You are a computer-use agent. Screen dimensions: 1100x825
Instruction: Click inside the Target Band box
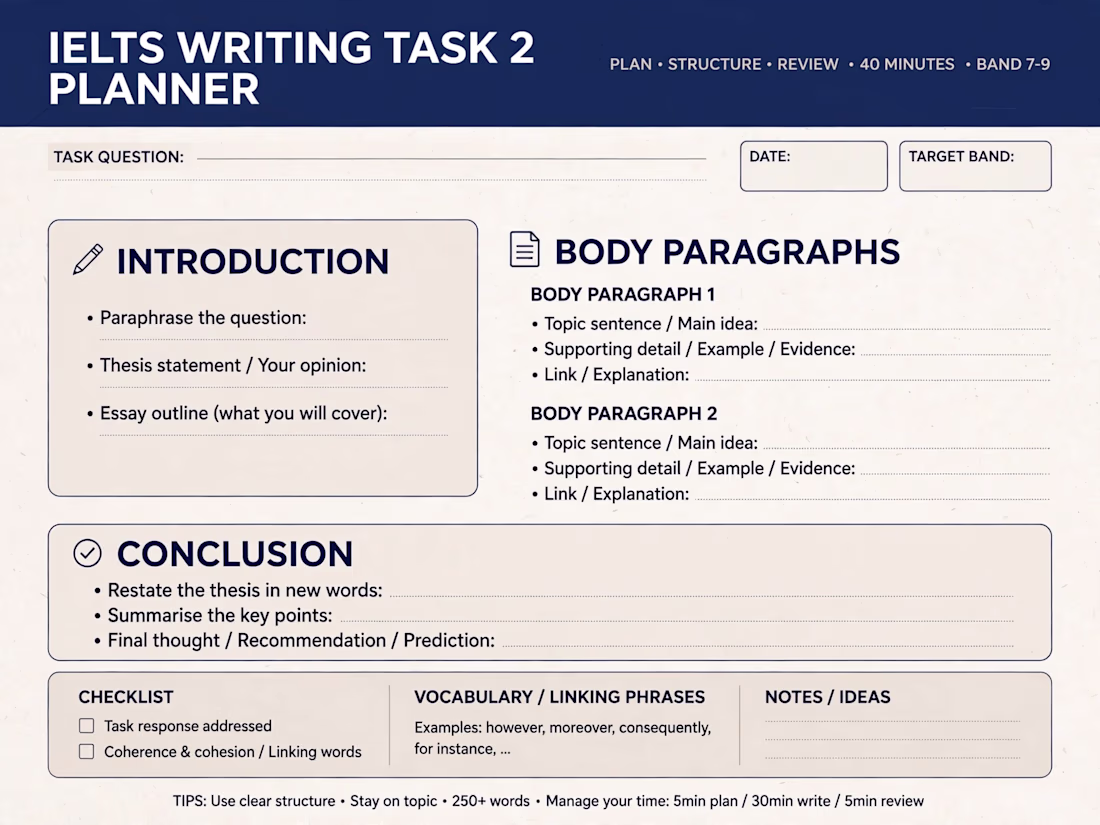coord(975,166)
